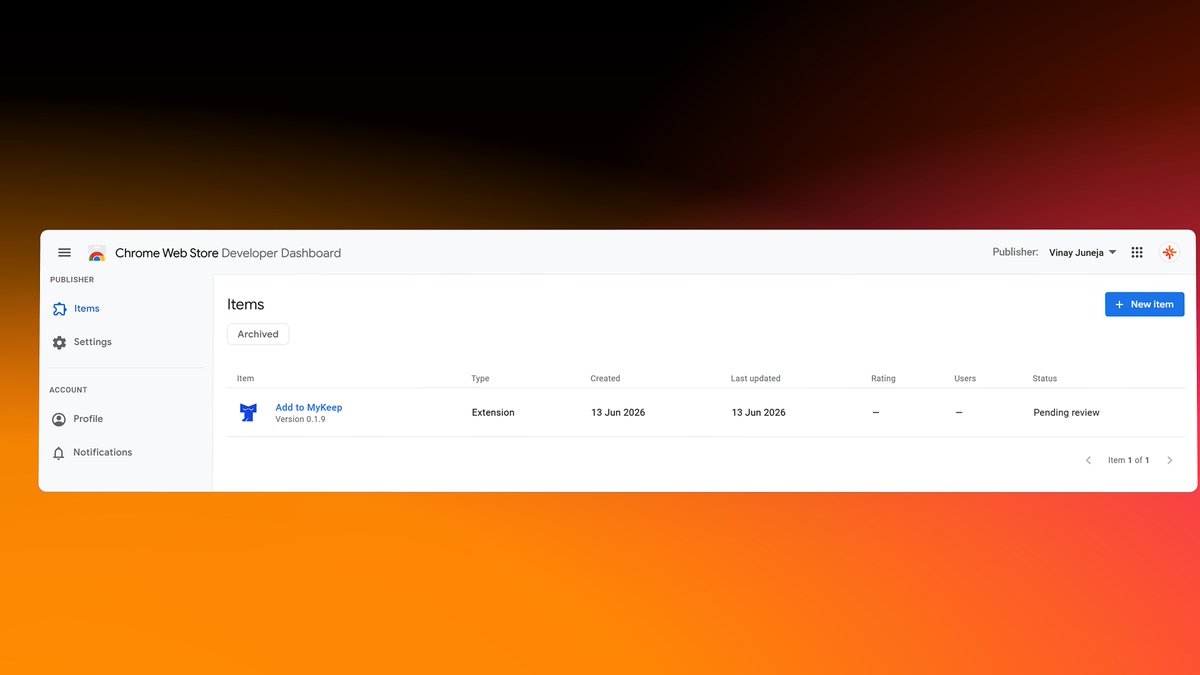Click the Item 1 of 1 pagination text
This screenshot has height=675, width=1200.
1128,460
